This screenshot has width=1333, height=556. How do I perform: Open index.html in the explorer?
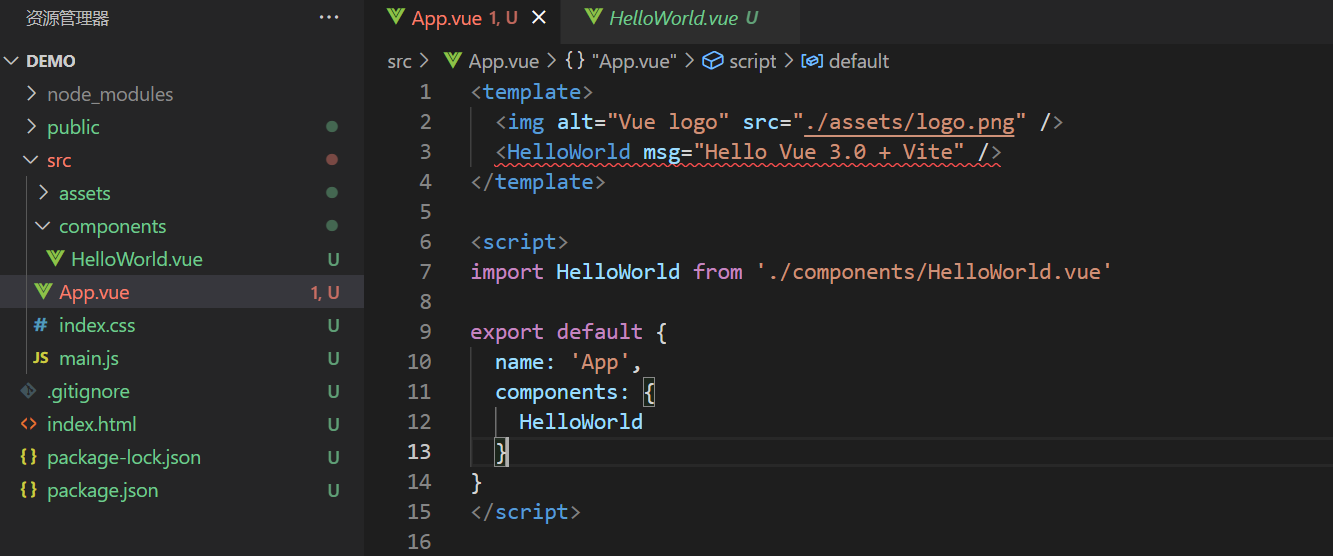point(92,424)
